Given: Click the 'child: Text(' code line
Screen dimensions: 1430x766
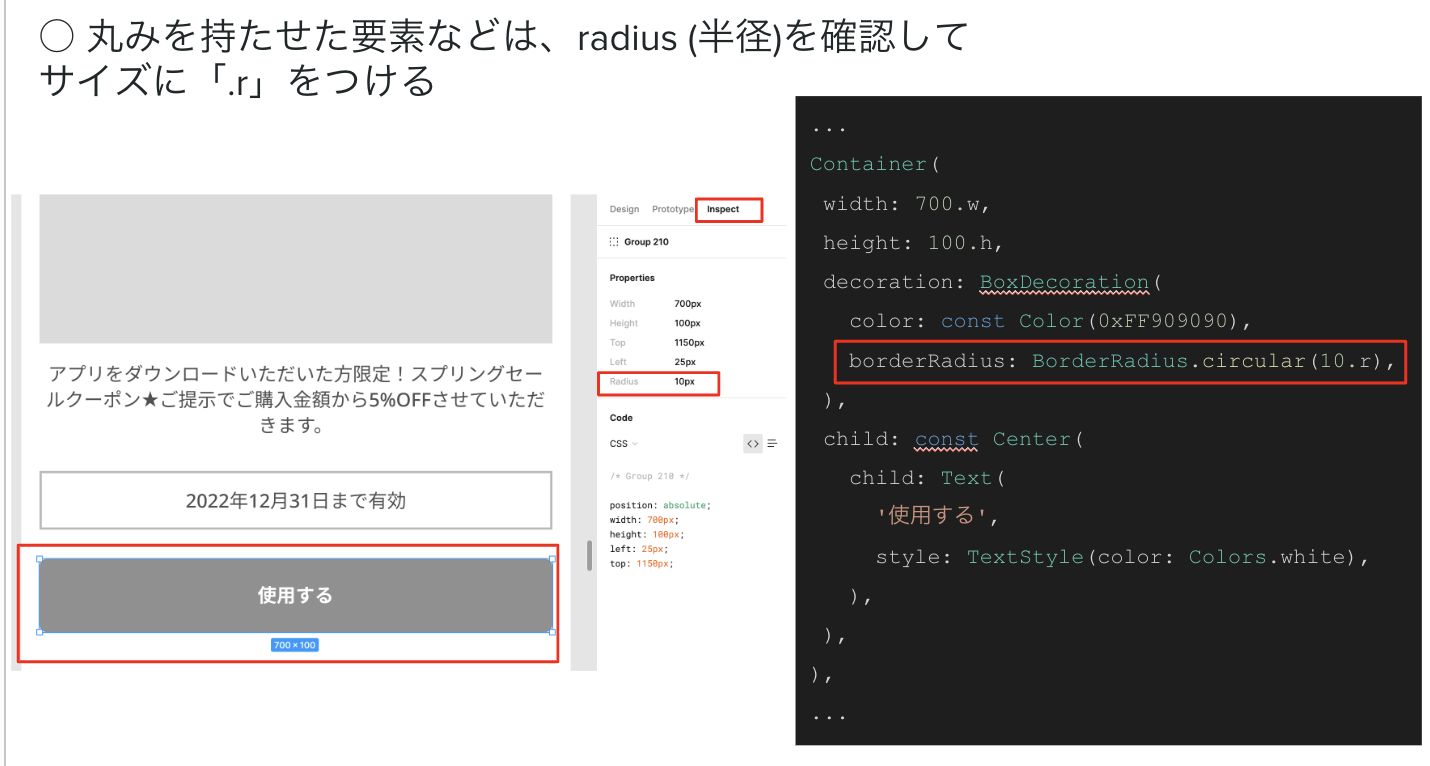Looking at the screenshot, I should [927, 478].
